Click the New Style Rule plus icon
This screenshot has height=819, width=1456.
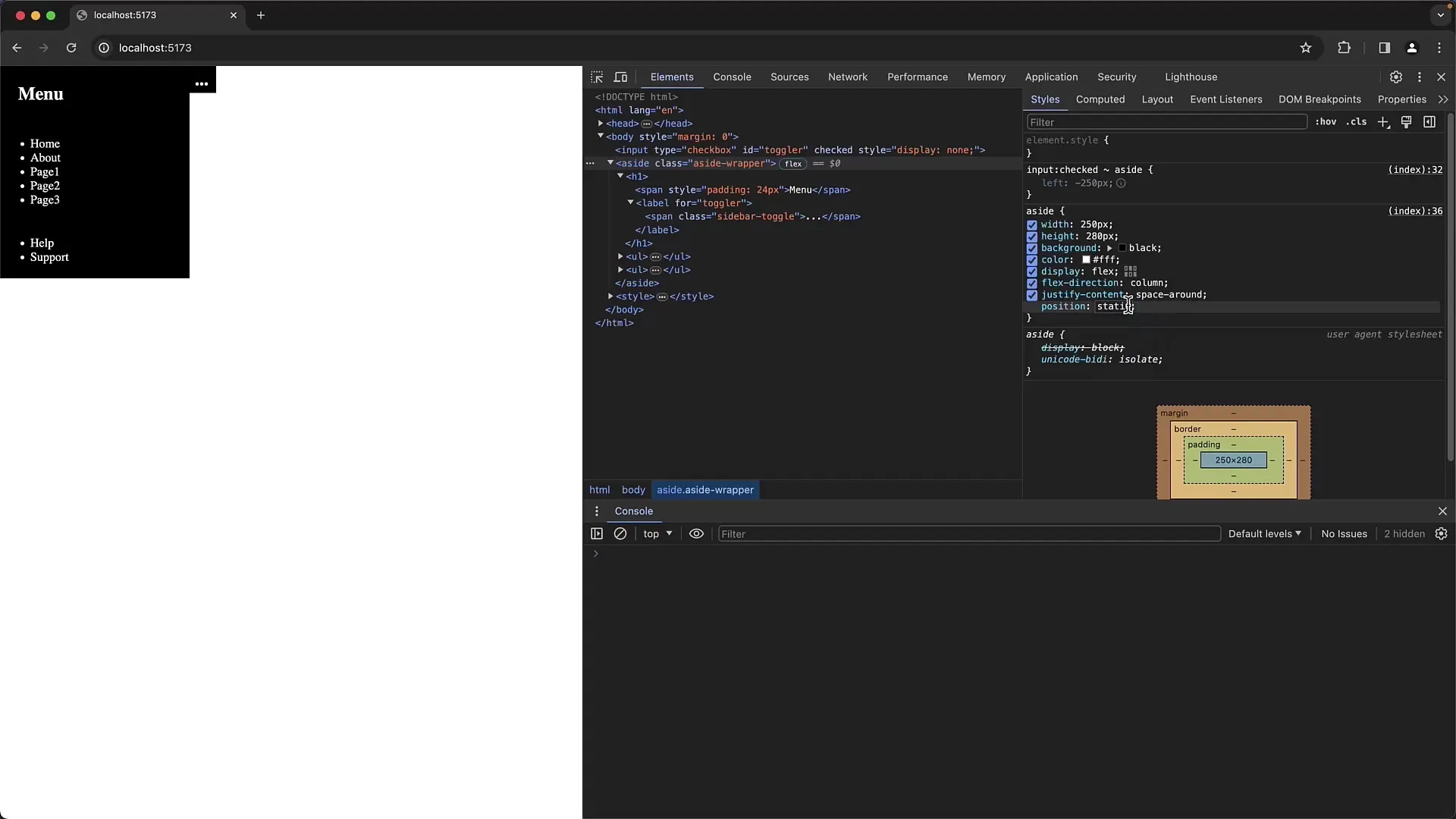(1383, 122)
